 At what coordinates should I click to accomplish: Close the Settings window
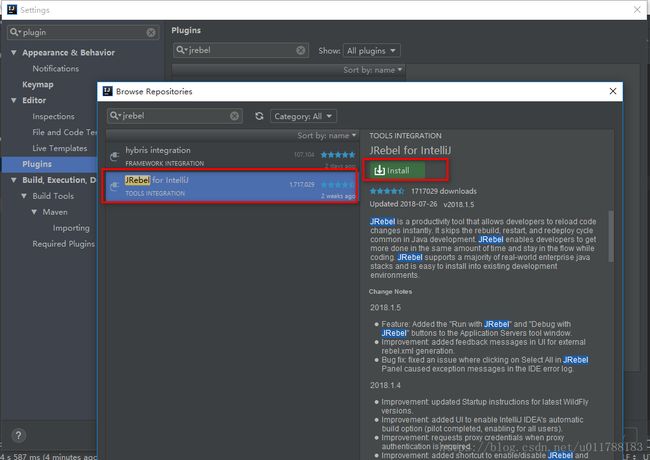pos(638,10)
